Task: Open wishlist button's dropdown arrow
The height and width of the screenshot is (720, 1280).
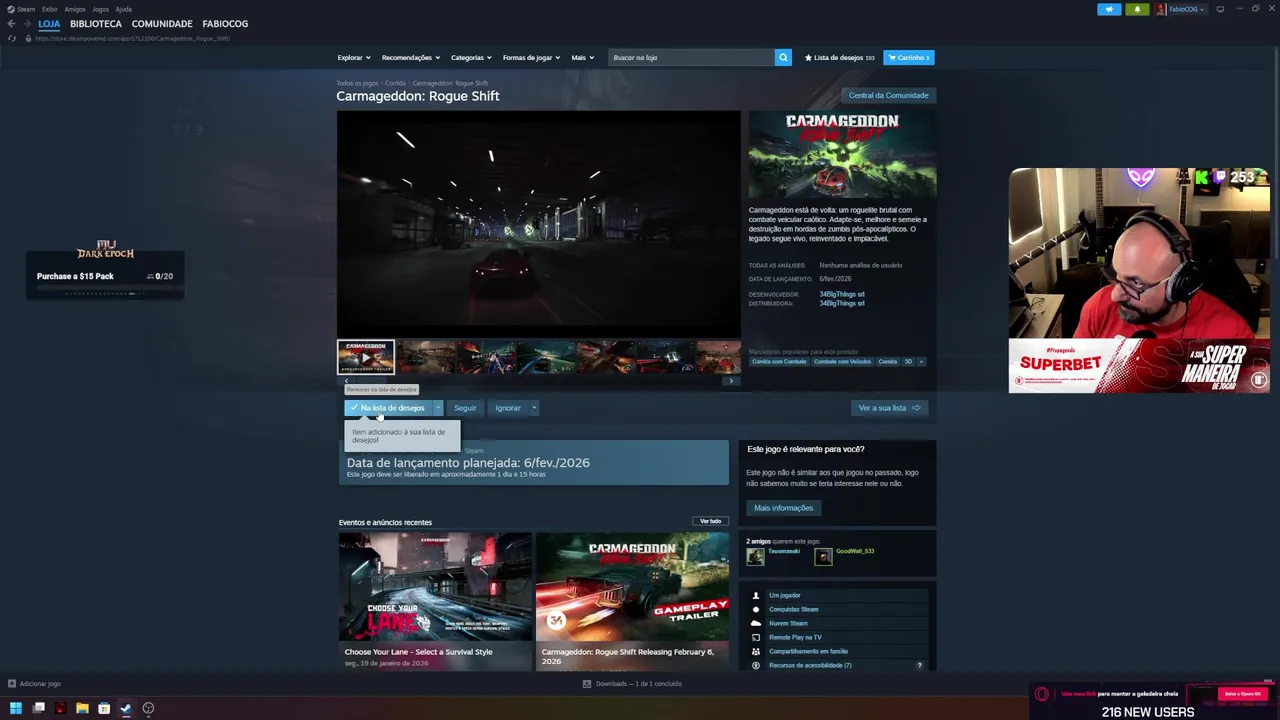Action: 438,408
